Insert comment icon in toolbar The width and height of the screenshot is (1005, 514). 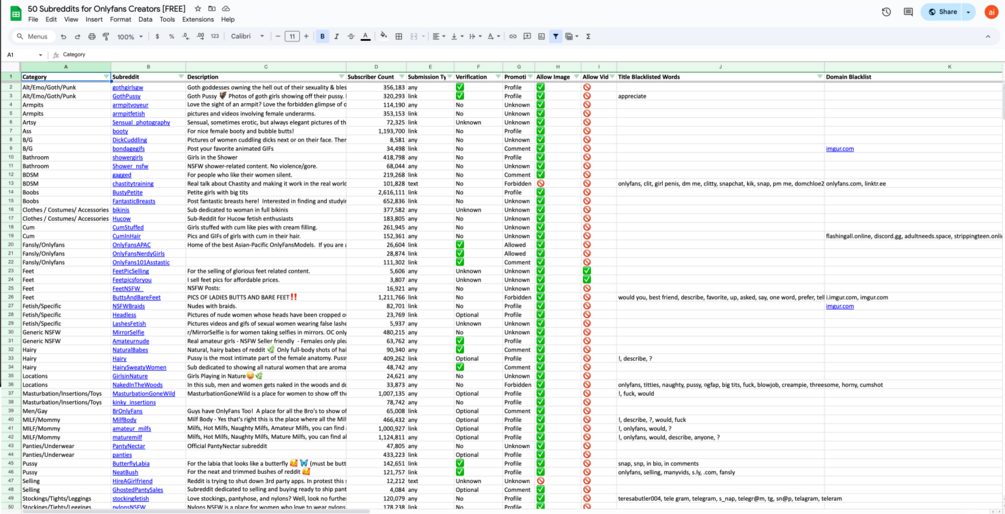(x=527, y=37)
